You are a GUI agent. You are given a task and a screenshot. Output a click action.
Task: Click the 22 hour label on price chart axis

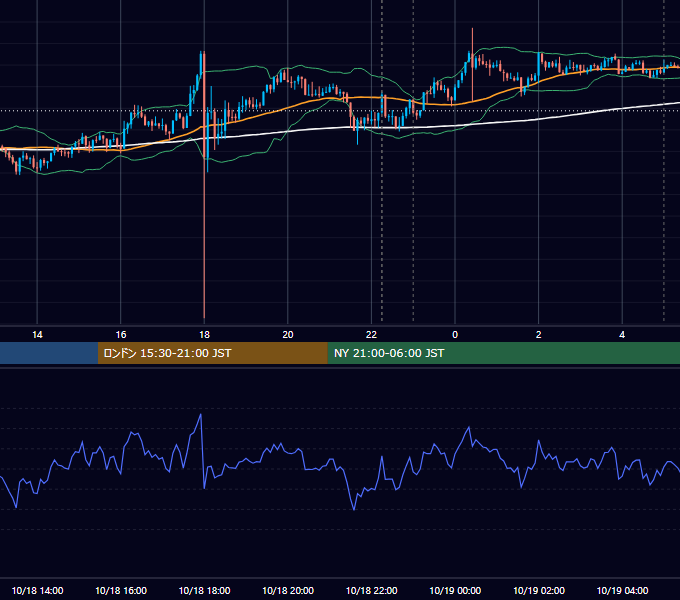[371, 335]
